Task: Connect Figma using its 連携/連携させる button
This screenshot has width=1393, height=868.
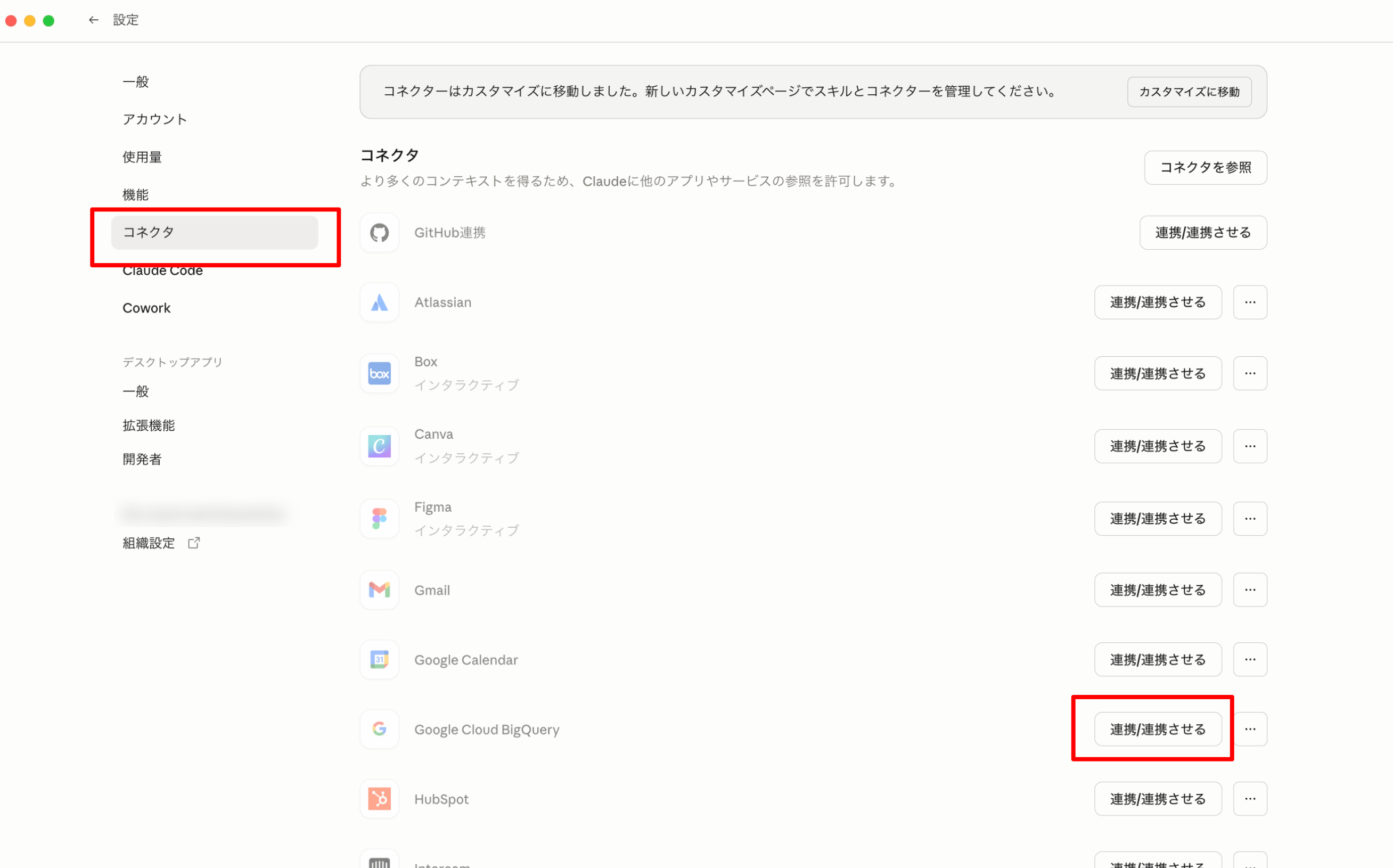Action: (1157, 518)
